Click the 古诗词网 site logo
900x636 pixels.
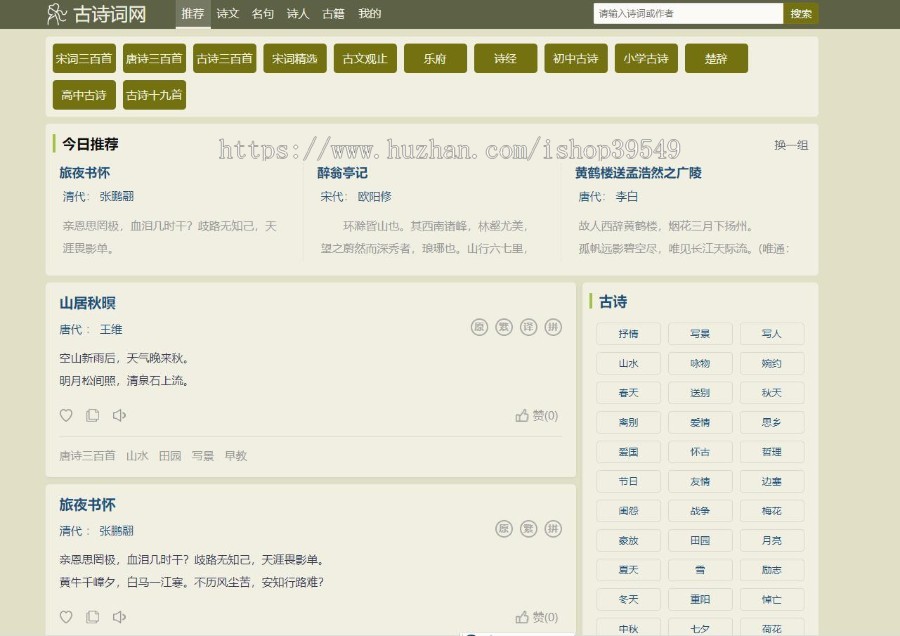click(96, 14)
